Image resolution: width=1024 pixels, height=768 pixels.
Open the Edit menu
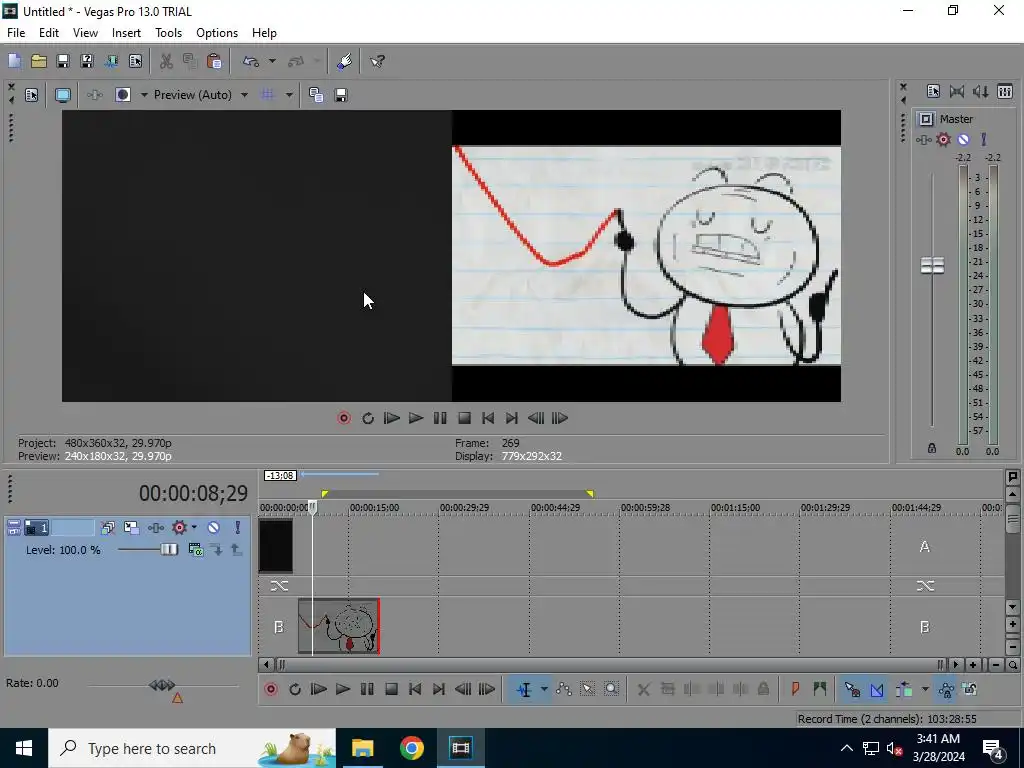click(x=49, y=33)
